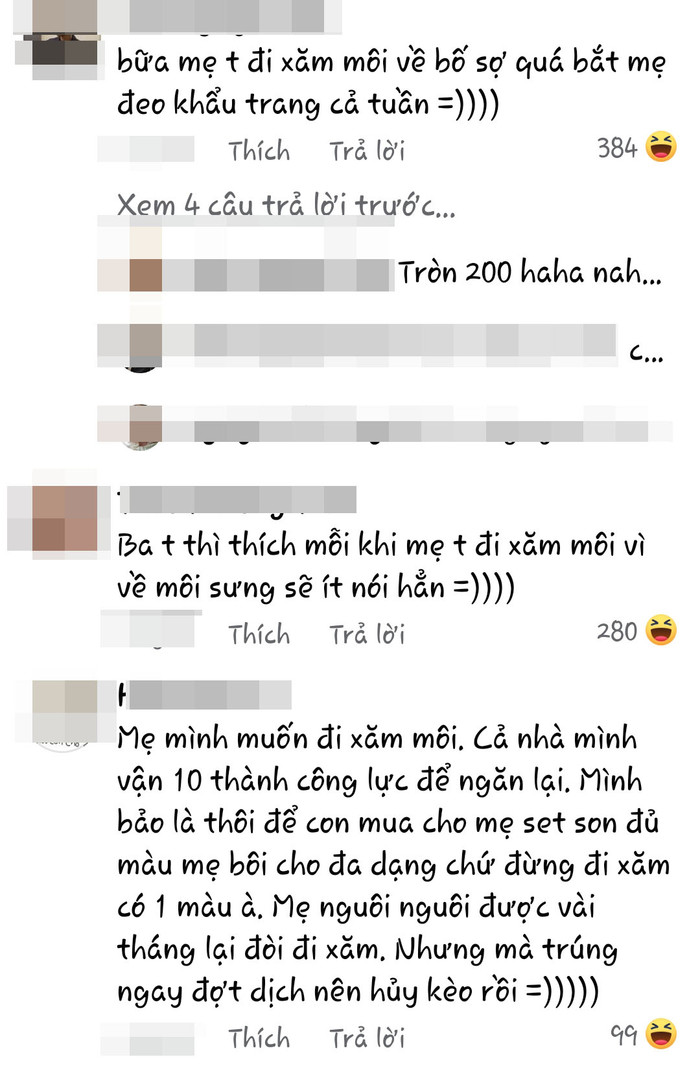
Task: Open the reply "Tròn 200 haha nah..."
Action: coord(530,272)
